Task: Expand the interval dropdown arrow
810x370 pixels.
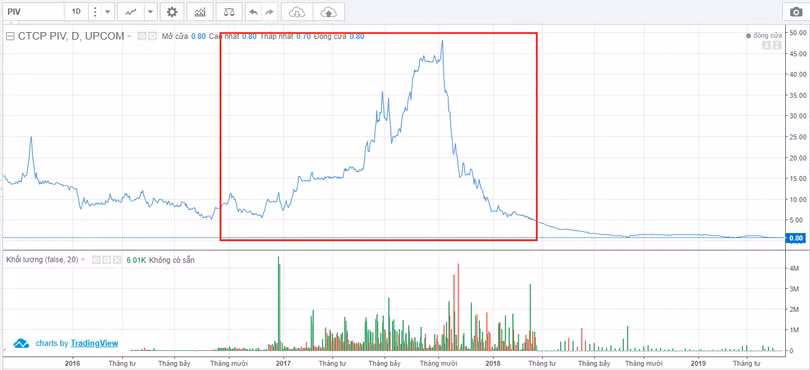Action: [x=107, y=11]
